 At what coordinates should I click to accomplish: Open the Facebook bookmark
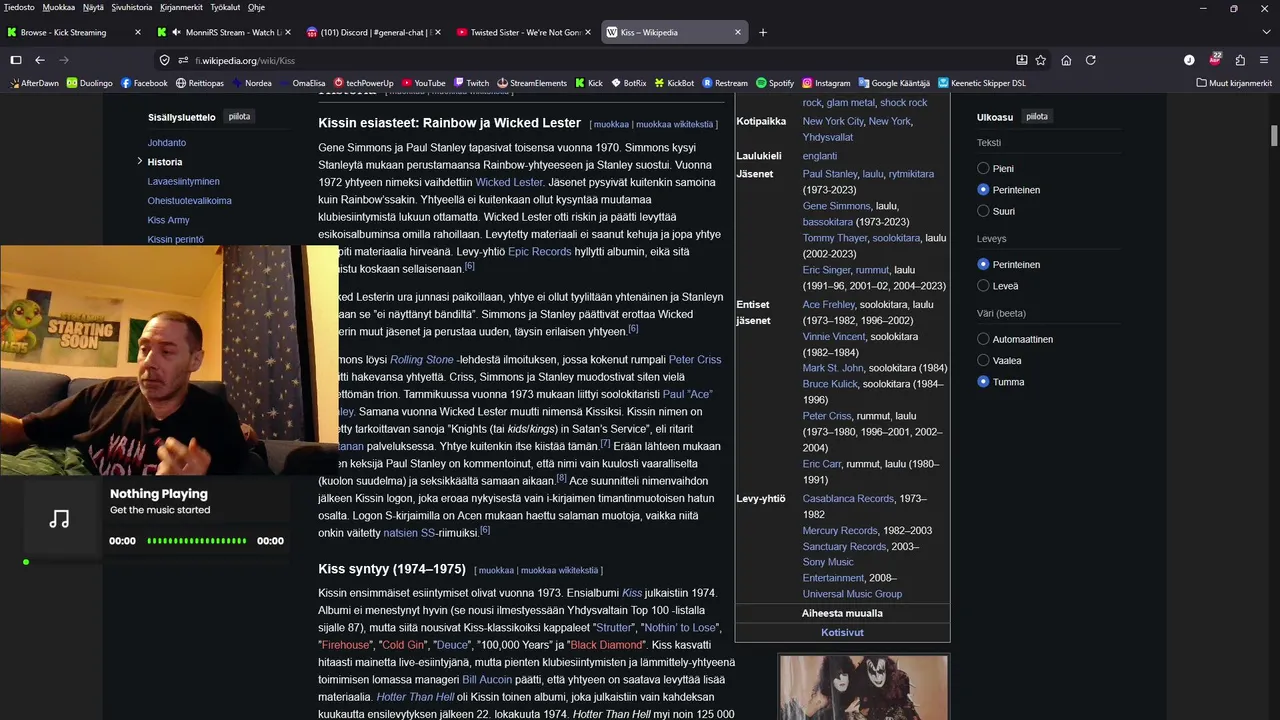[144, 83]
